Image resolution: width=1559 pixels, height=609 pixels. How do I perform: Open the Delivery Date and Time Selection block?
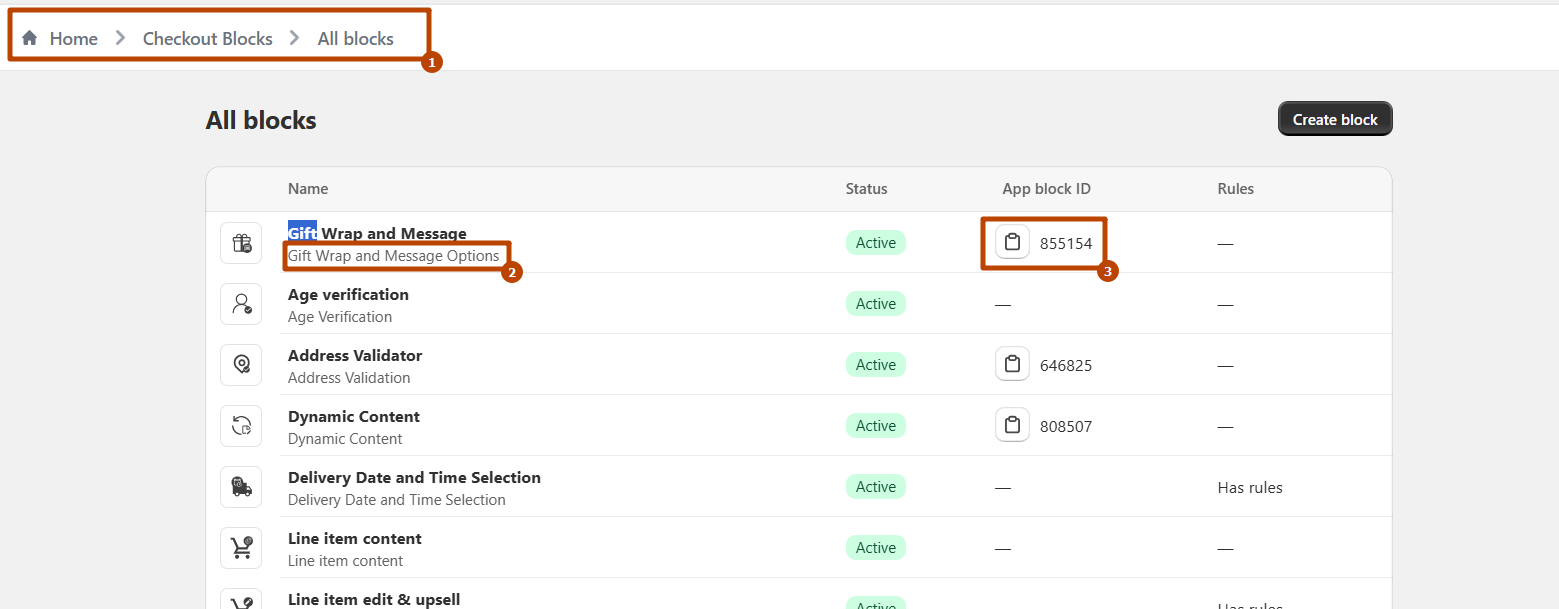(414, 478)
